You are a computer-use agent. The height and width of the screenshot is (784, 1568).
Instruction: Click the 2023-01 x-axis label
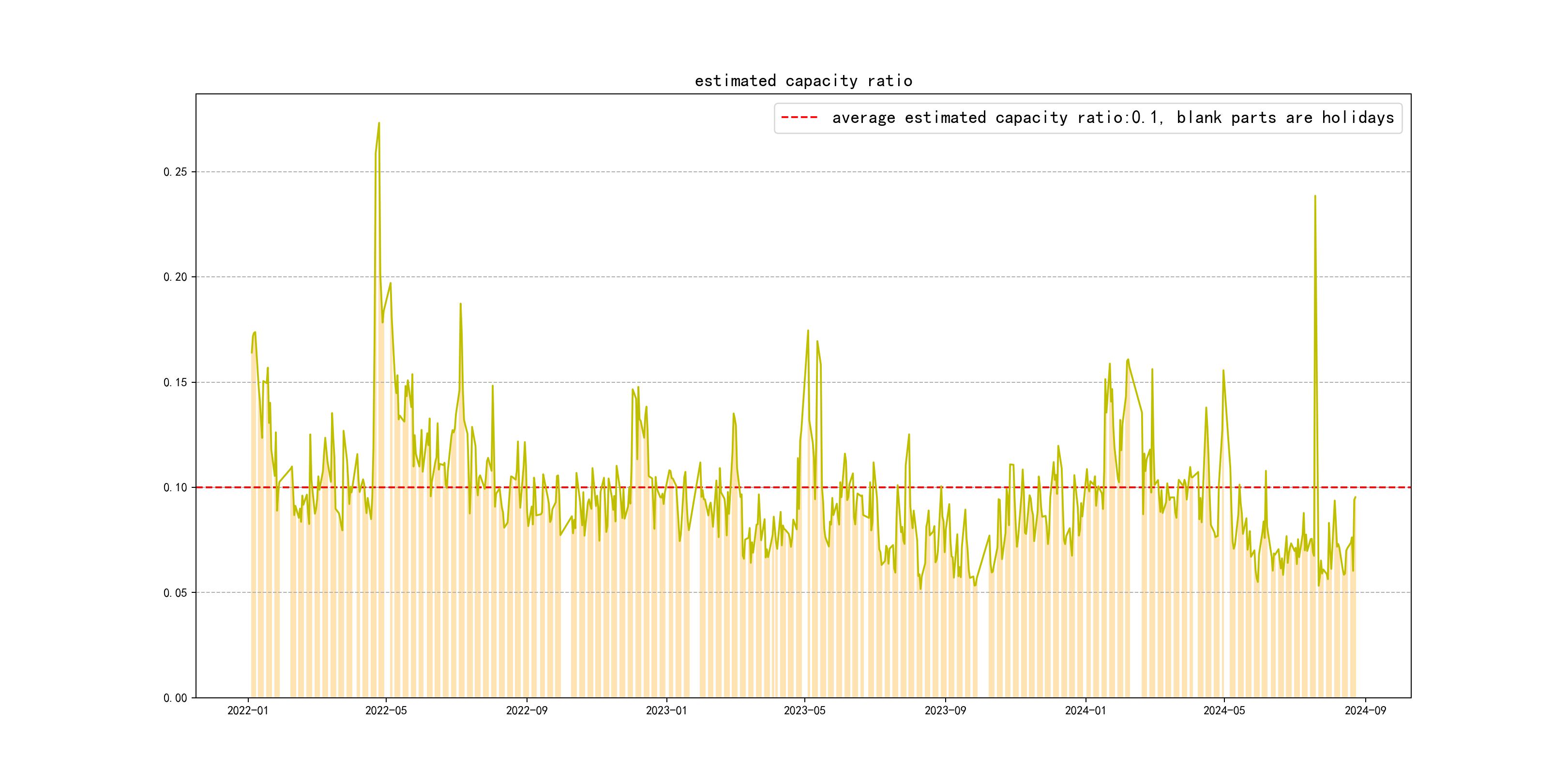click(666, 711)
